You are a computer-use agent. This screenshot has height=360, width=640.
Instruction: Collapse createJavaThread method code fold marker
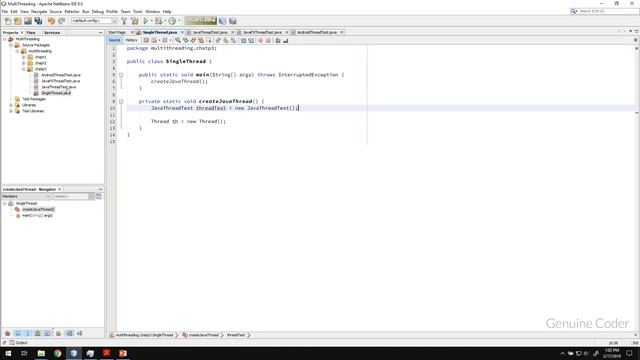(121, 101)
